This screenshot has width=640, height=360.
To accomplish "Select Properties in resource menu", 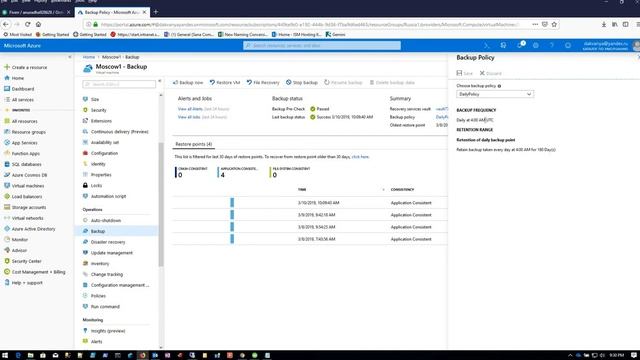I will pos(97,175).
